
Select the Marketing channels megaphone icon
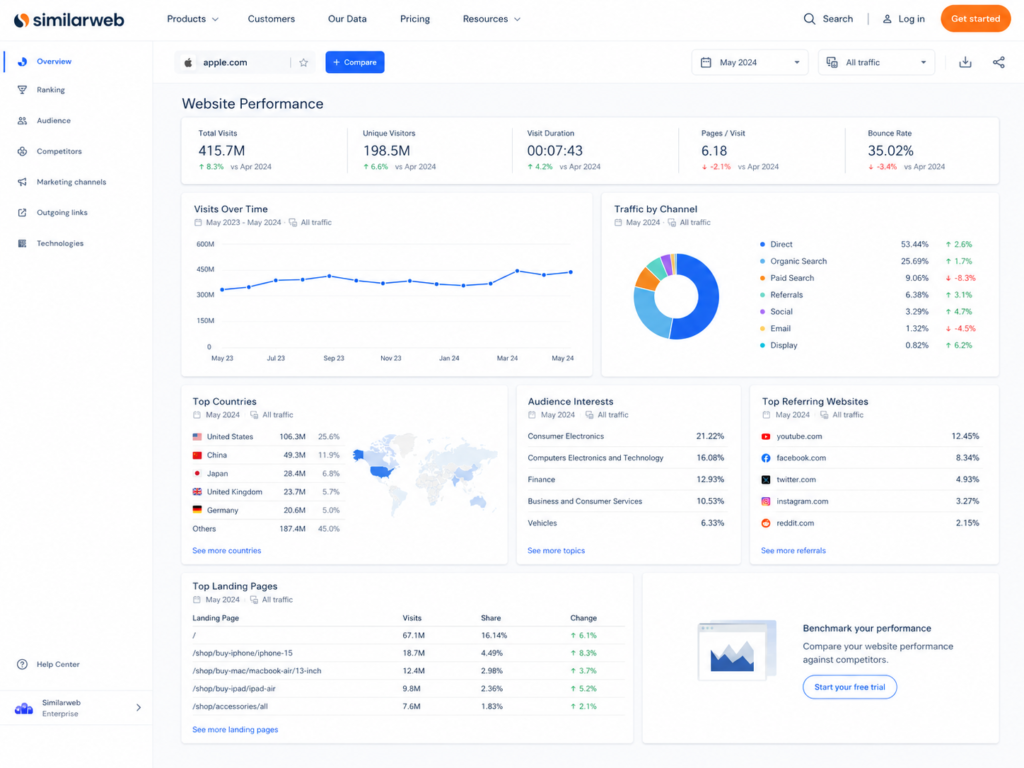pyautogui.click(x=22, y=182)
